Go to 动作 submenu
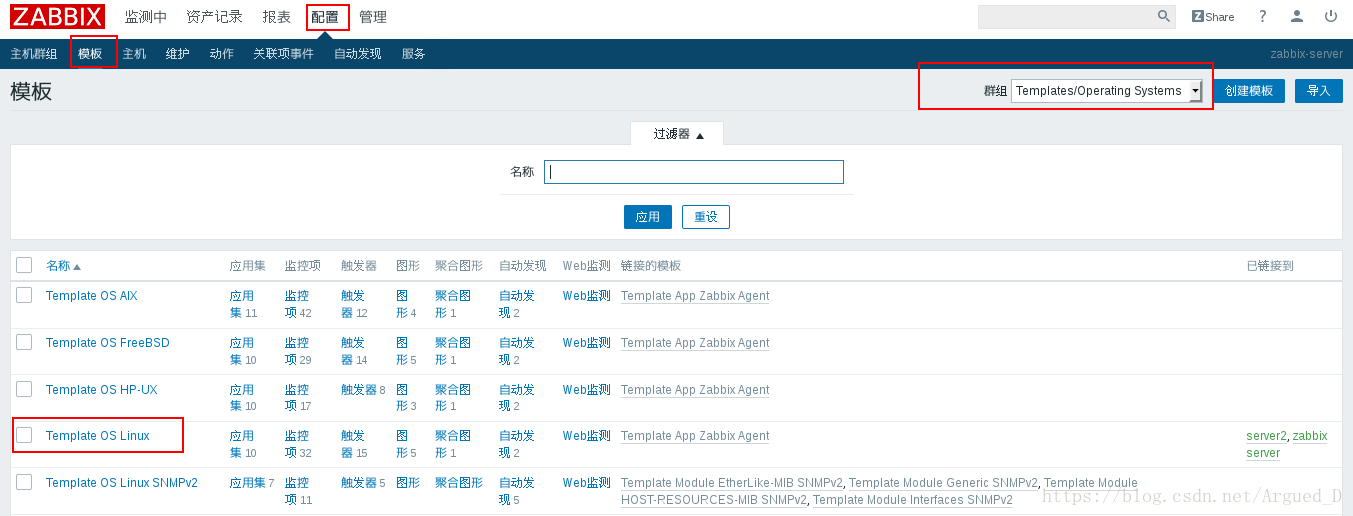Image resolution: width=1353 pixels, height=516 pixels. [x=222, y=54]
